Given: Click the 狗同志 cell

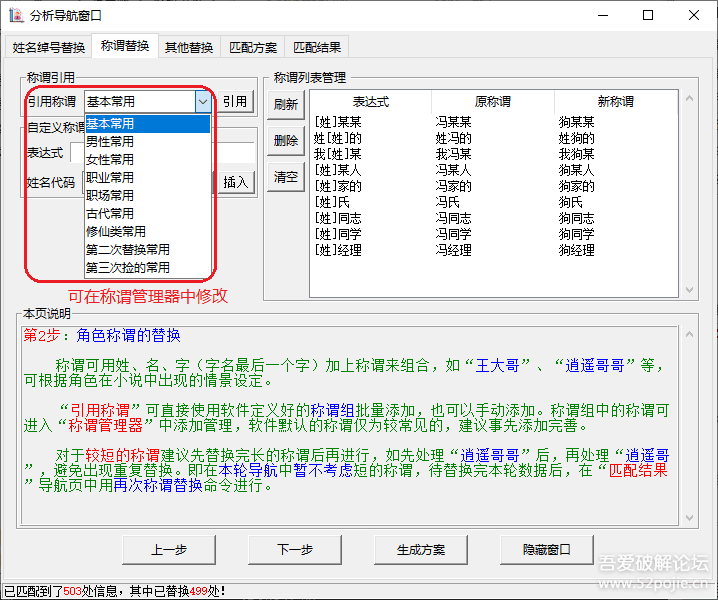Looking at the screenshot, I should (x=577, y=218).
